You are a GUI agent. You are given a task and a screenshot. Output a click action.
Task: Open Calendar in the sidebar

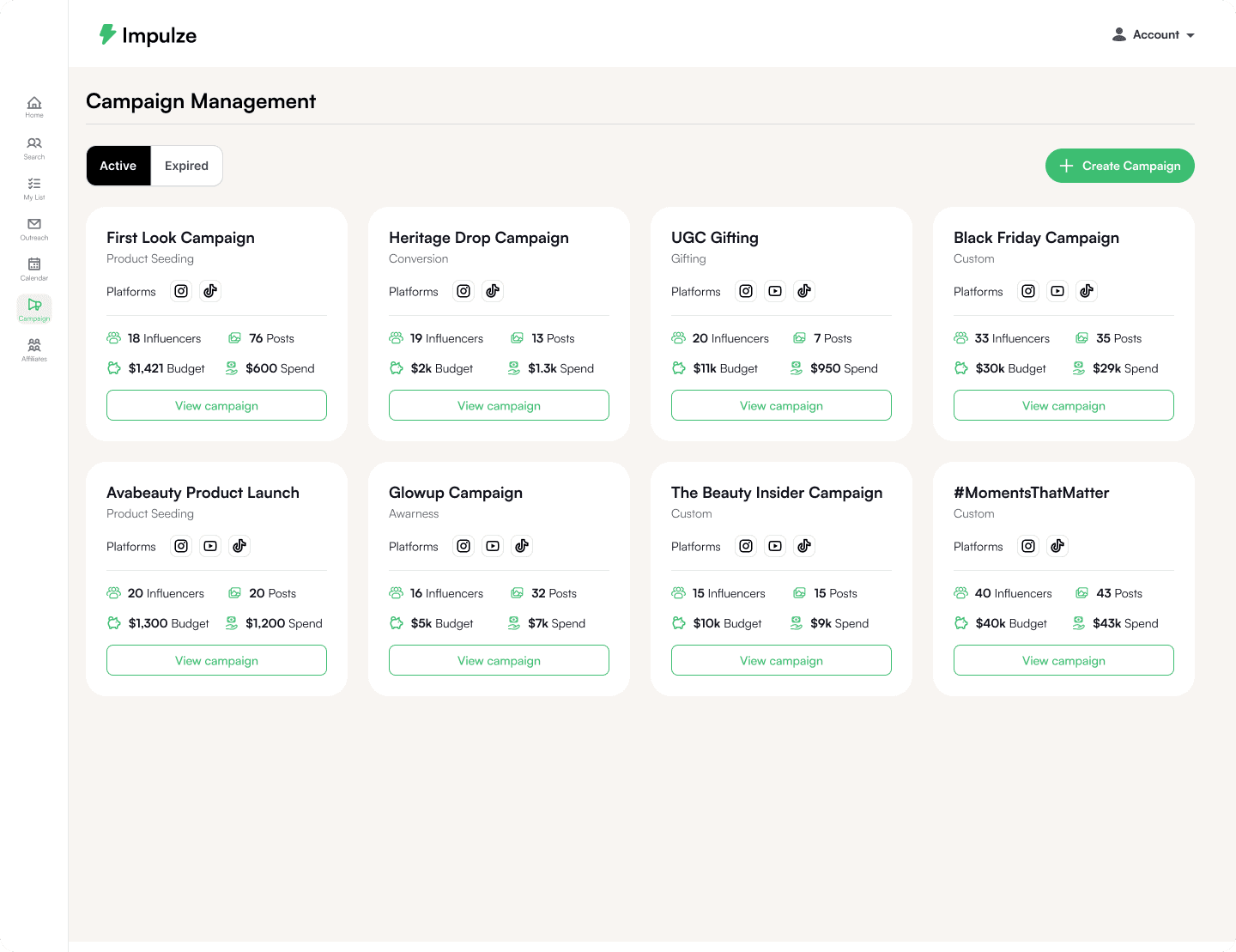click(x=34, y=269)
